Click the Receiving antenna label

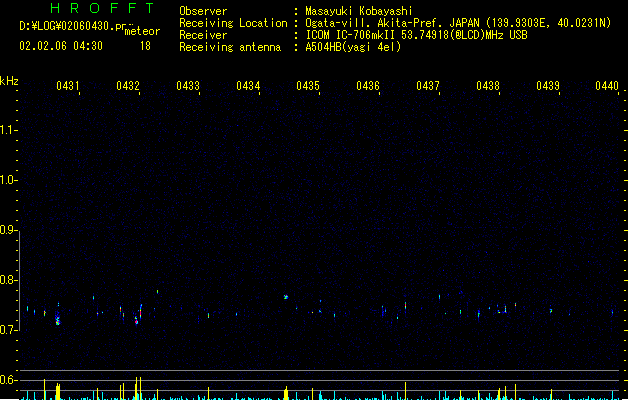230,47
